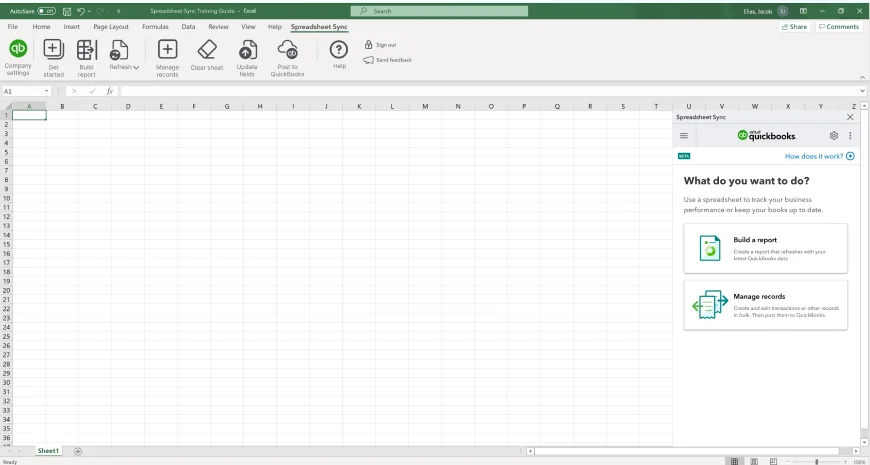Select the Sheet1 tab

(48, 451)
